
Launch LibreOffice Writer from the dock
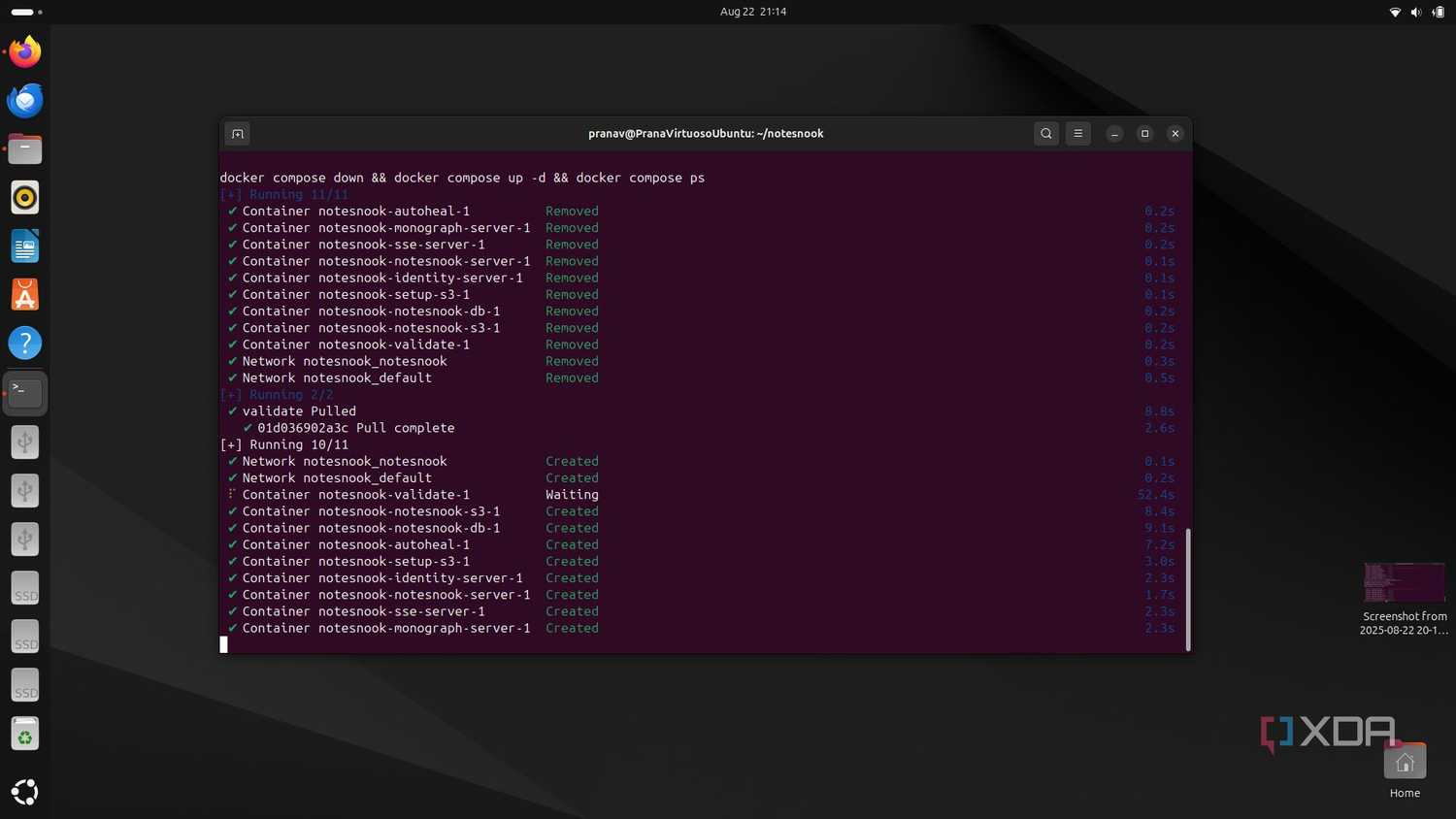(x=25, y=246)
